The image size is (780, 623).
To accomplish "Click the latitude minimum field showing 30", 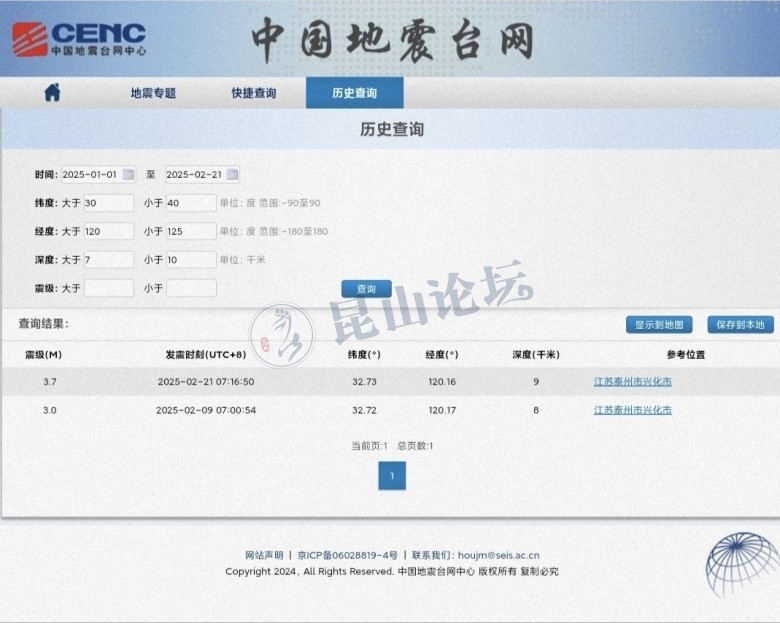I will [x=108, y=203].
